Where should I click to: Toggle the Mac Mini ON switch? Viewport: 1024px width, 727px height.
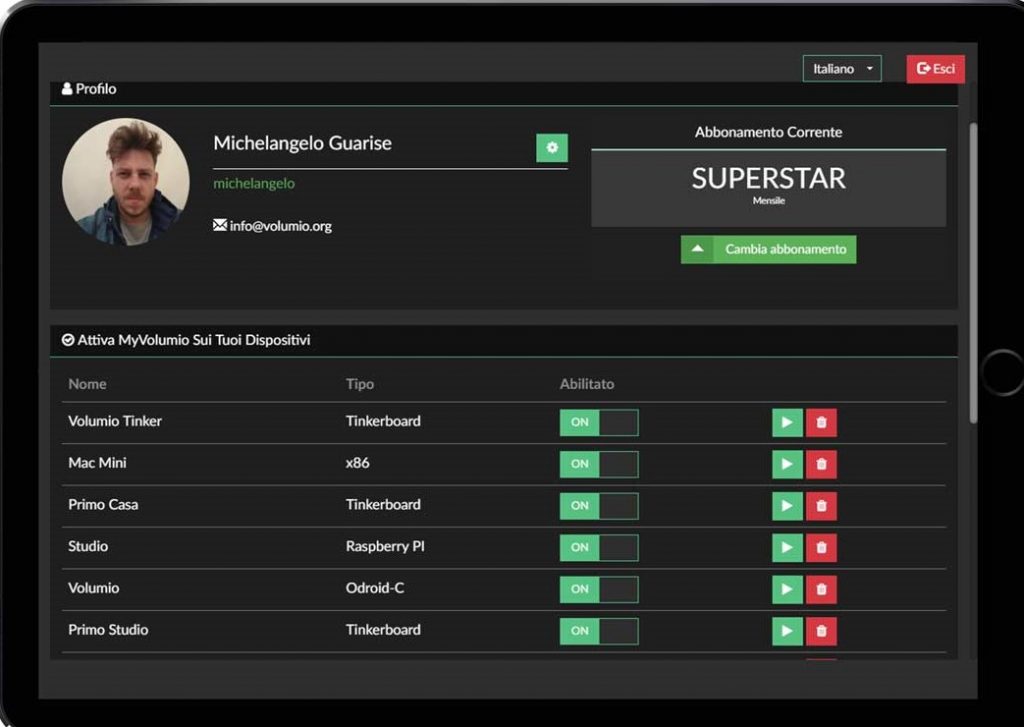click(x=599, y=464)
